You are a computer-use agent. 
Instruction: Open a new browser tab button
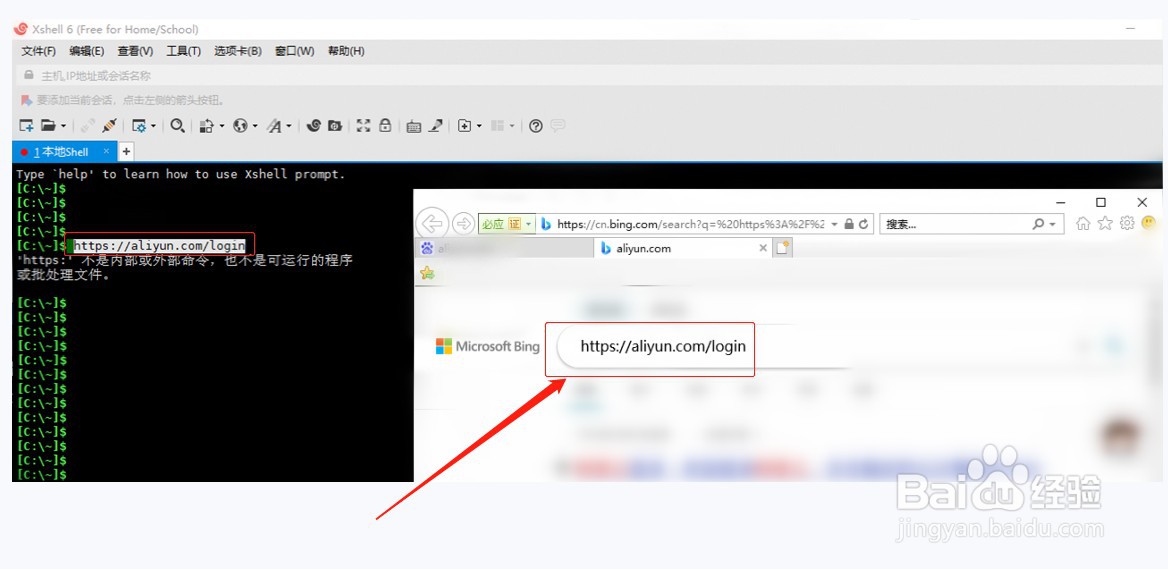point(782,249)
